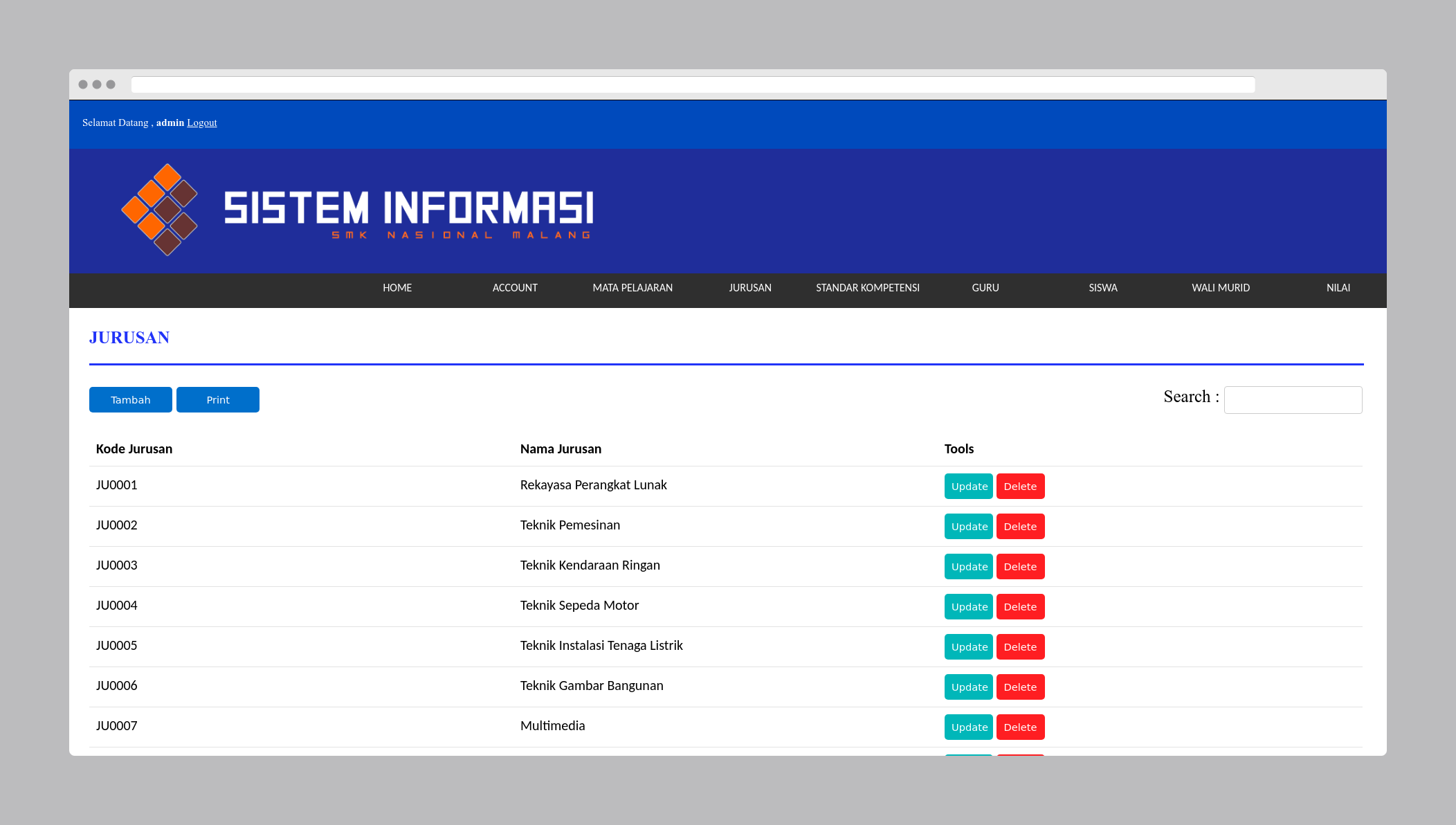Delete the Multimedia jurusan entry
This screenshot has width=1456, height=825.
tap(1020, 727)
